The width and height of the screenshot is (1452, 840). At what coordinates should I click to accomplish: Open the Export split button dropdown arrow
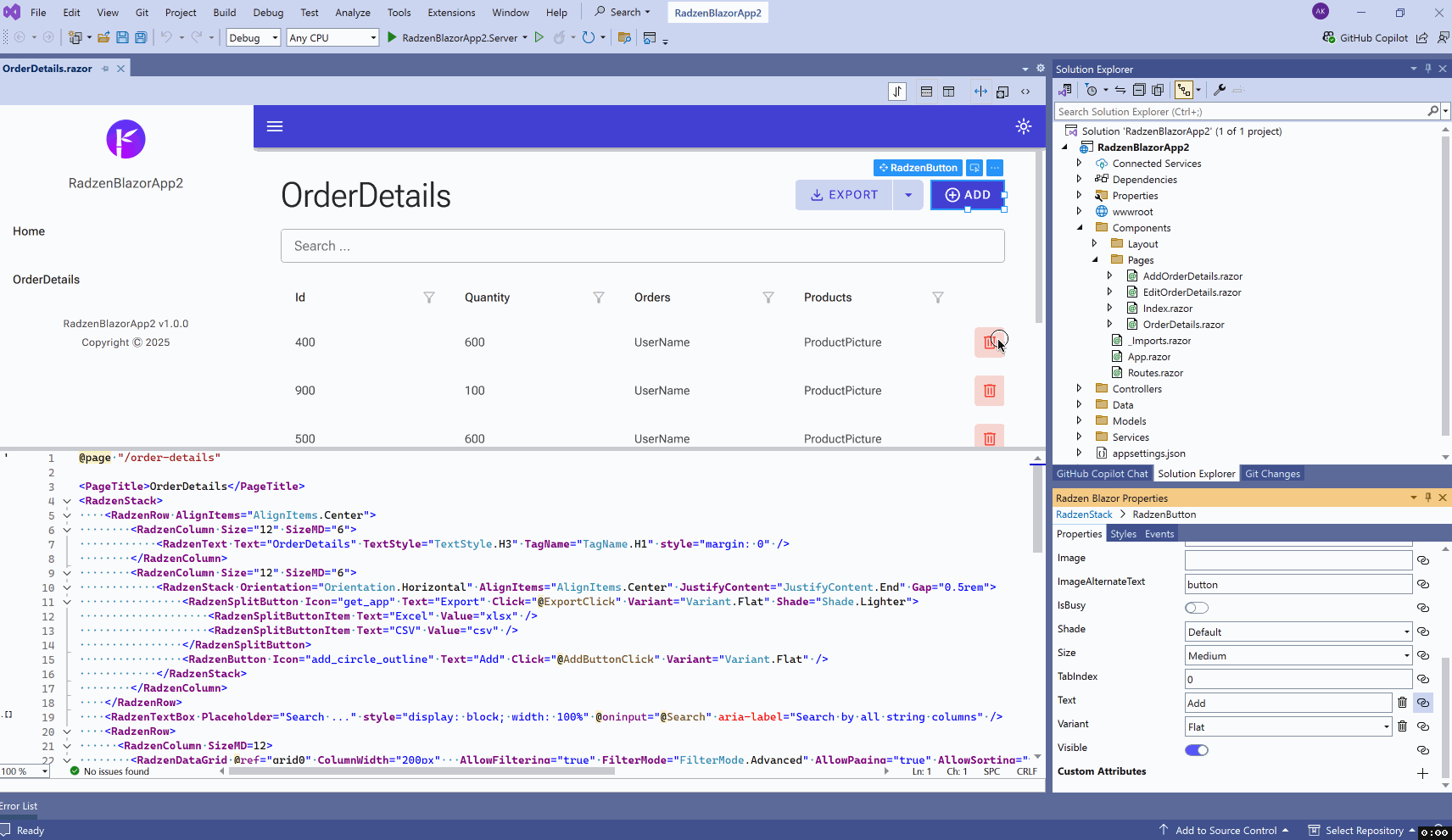pyautogui.click(x=908, y=195)
